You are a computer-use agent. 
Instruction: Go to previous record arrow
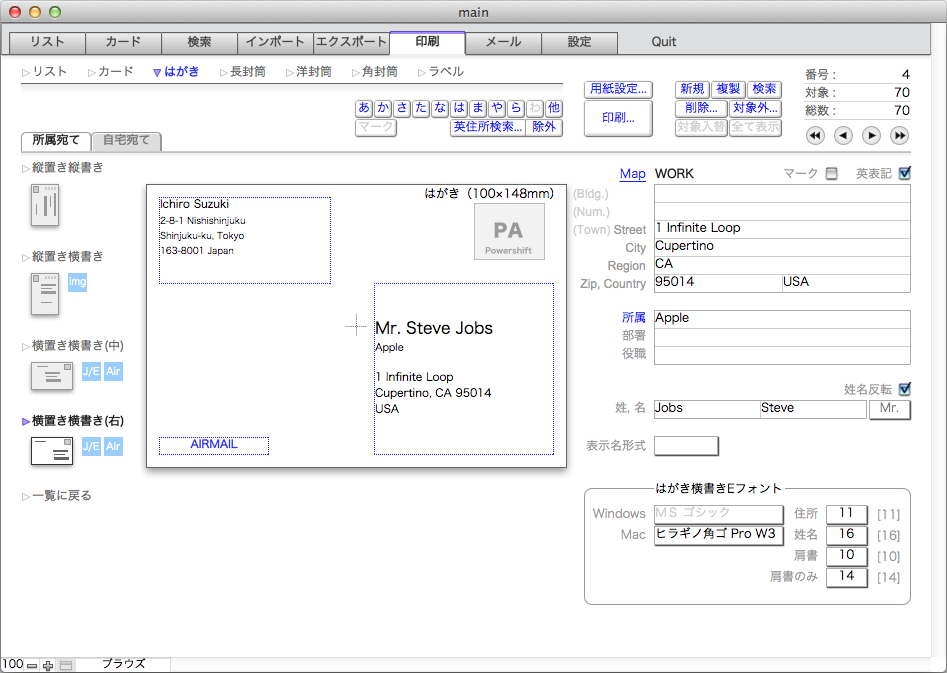(x=843, y=135)
